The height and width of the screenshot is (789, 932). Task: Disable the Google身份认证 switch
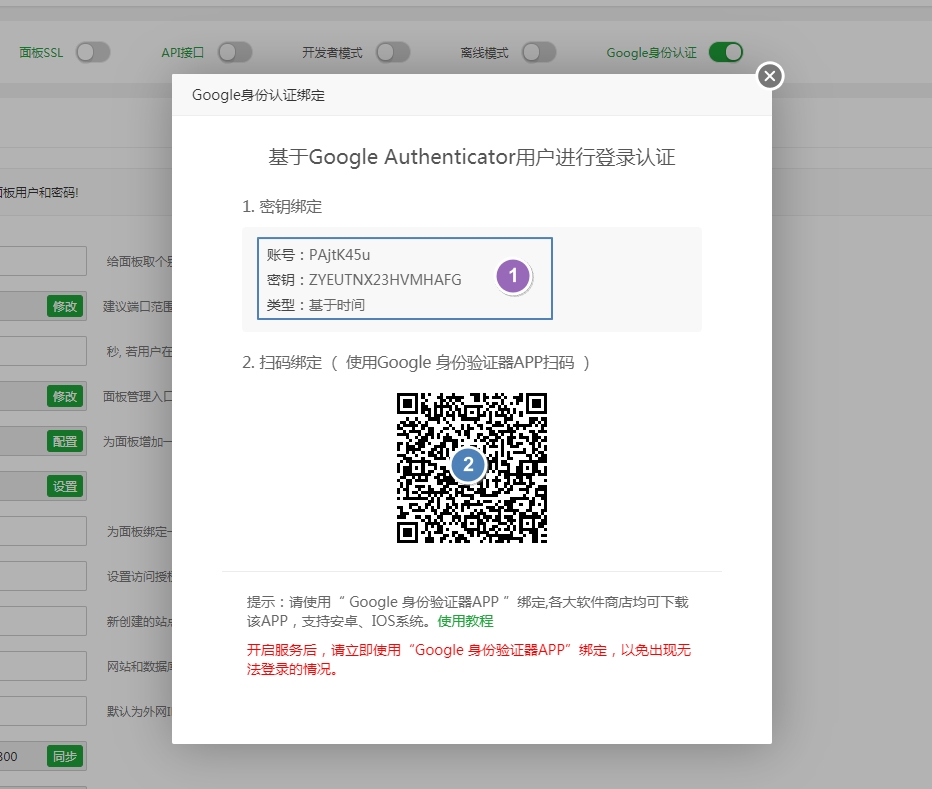coord(726,52)
